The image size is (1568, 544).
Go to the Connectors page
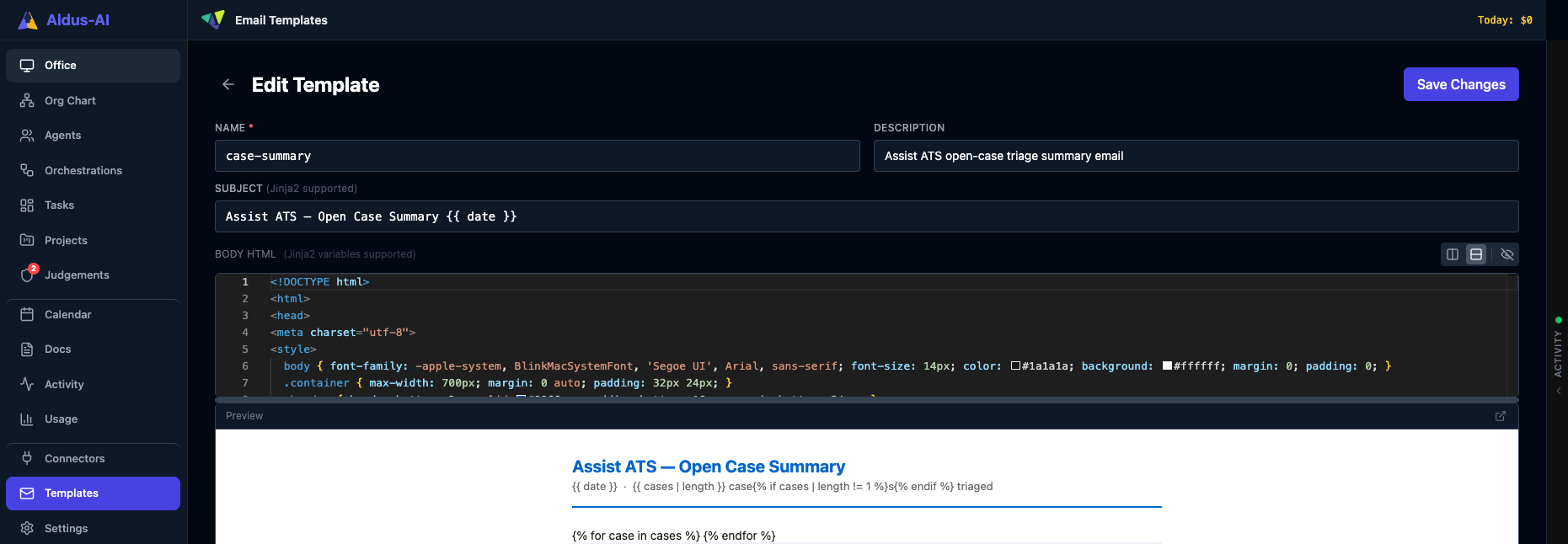pos(93,458)
